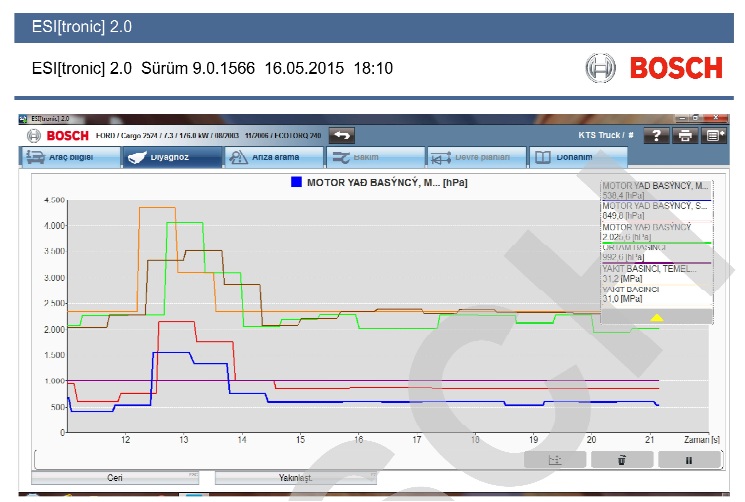Viewport: 745px width, 502px height.
Task: Open the protocol list menu icon
Action: [714, 136]
